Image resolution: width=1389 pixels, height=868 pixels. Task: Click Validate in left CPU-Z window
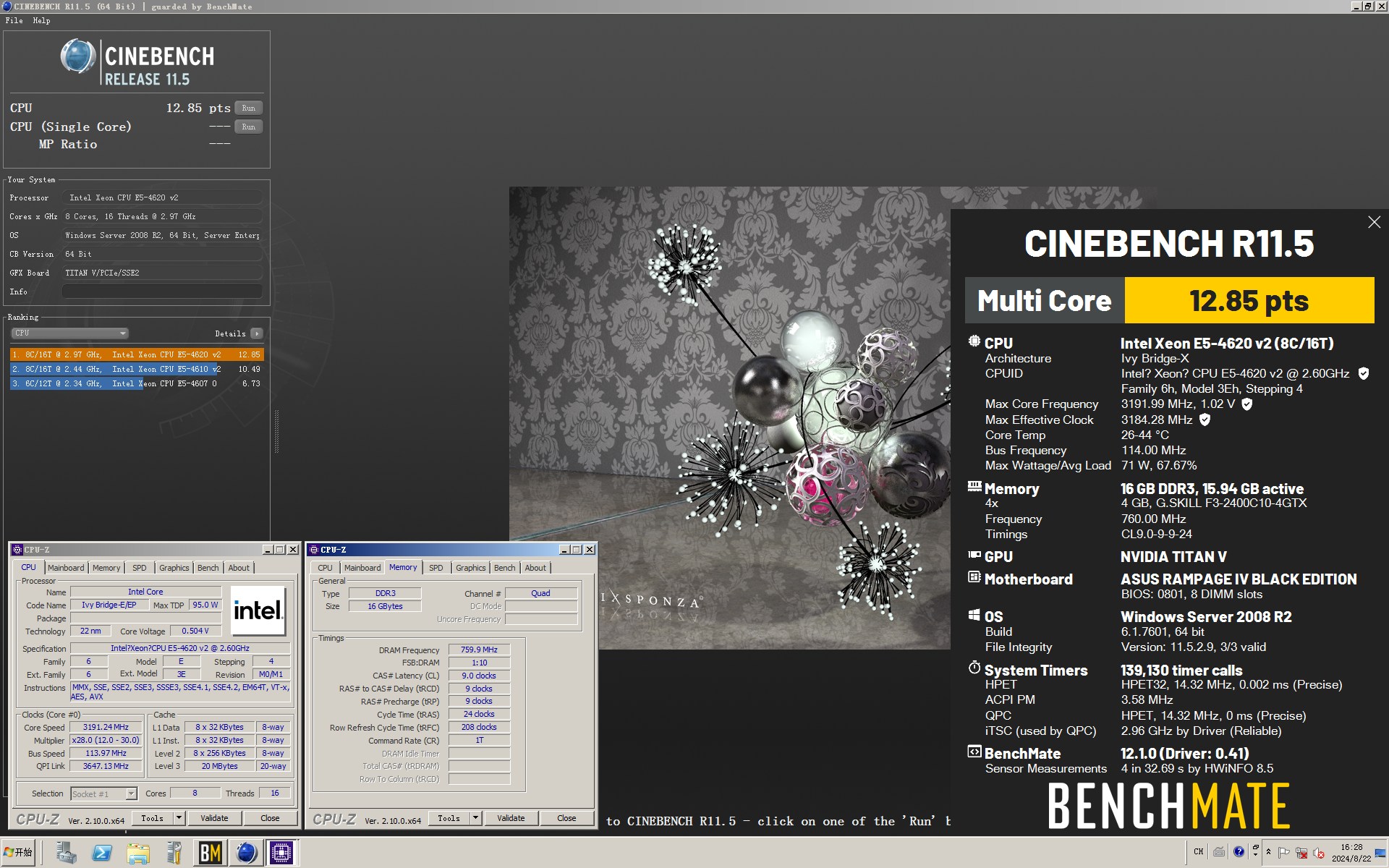[x=214, y=818]
